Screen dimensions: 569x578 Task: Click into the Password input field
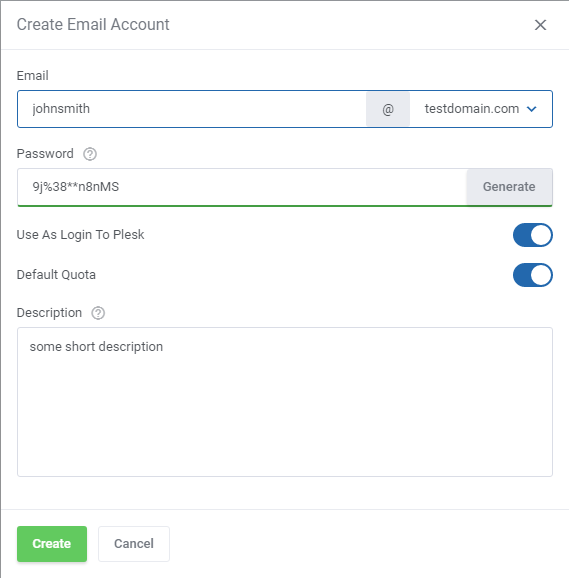tap(242, 187)
